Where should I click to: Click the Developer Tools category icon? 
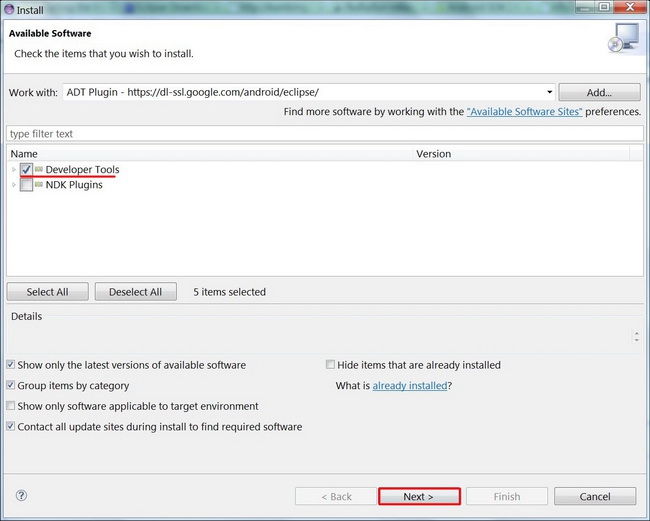pyautogui.click(x=39, y=169)
